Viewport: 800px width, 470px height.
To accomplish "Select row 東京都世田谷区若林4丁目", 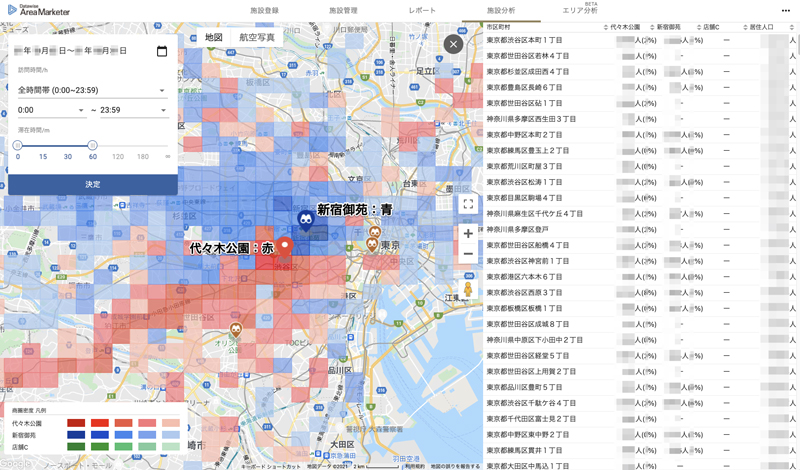I will [641, 56].
